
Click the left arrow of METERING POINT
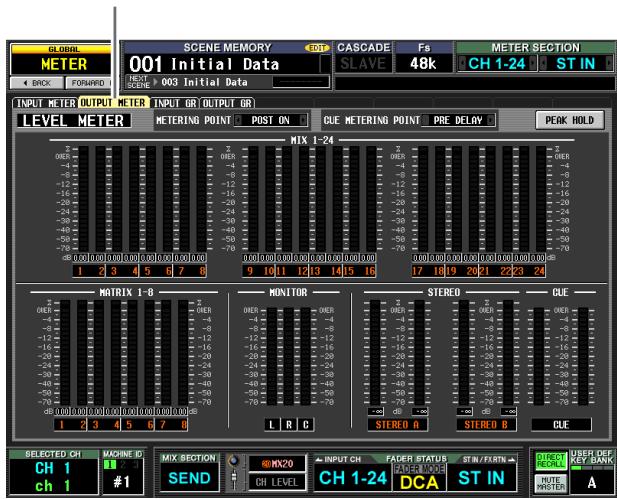[x=238, y=120]
